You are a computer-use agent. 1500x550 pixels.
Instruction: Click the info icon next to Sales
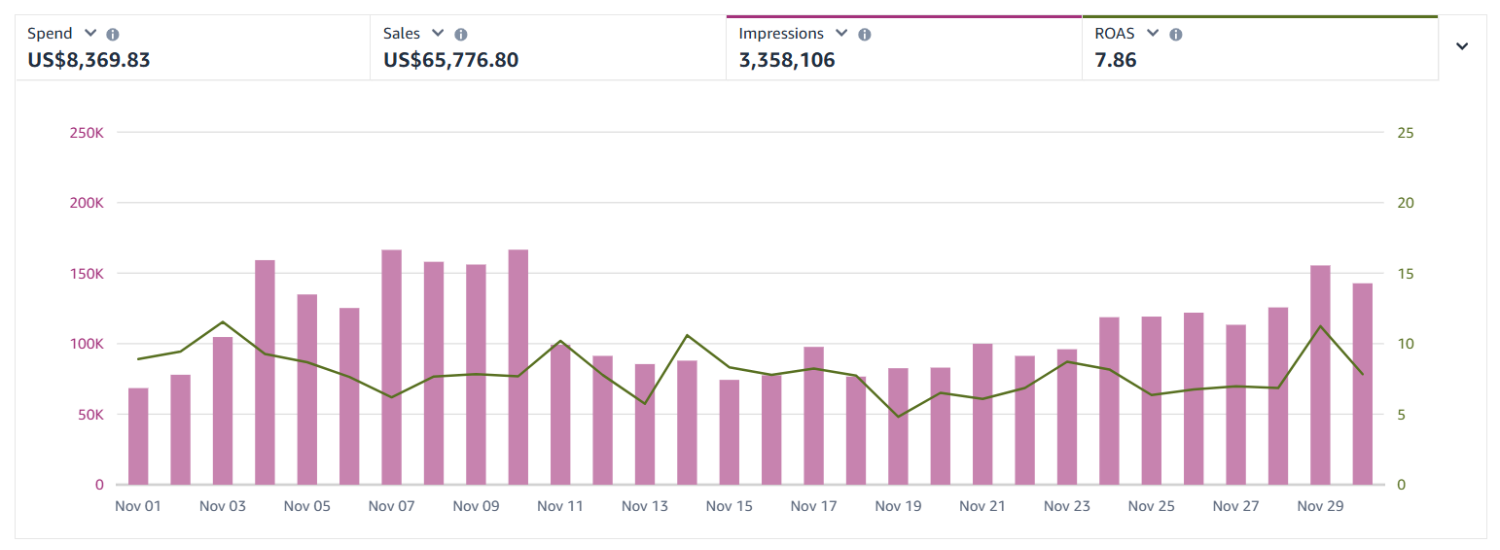click(x=461, y=34)
